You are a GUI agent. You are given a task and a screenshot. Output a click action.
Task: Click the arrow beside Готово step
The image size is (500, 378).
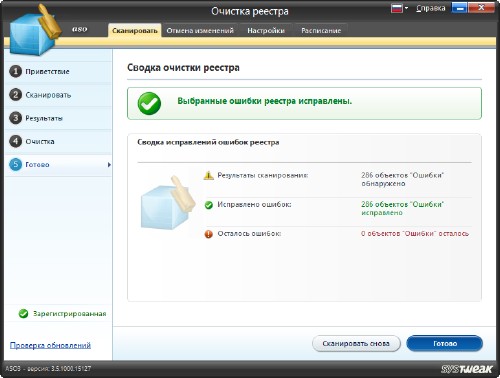click(109, 165)
